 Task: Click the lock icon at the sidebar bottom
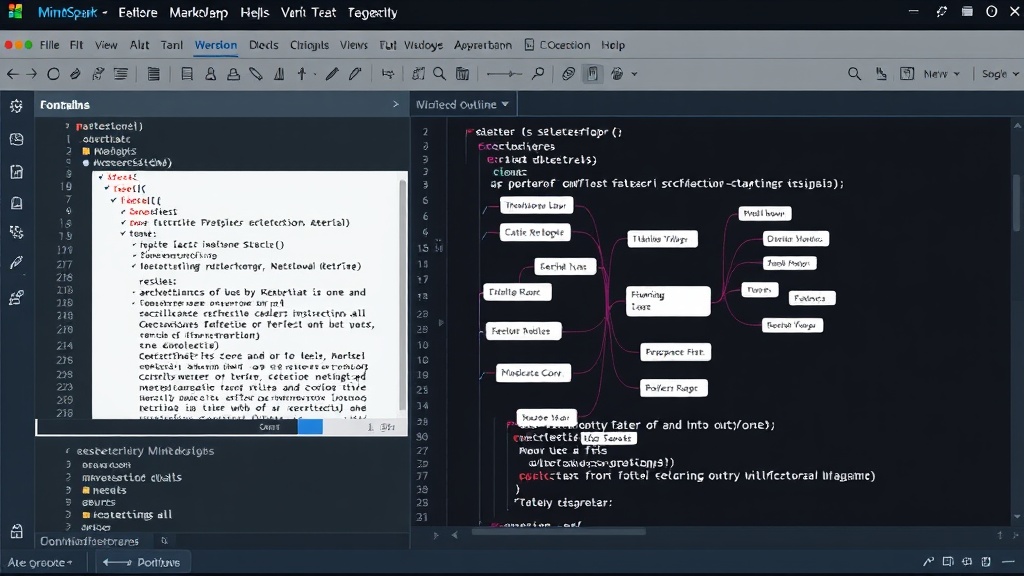[16, 532]
